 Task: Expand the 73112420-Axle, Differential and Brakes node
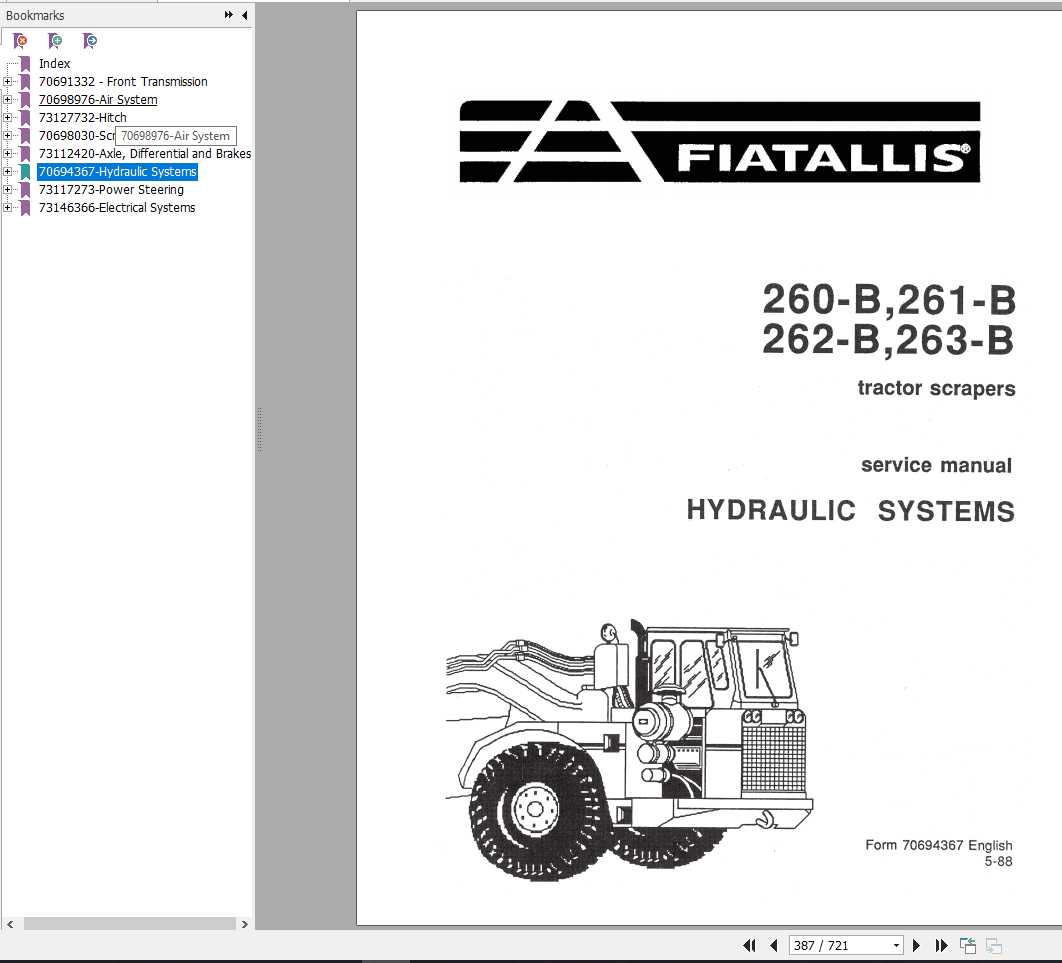[x=7, y=154]
